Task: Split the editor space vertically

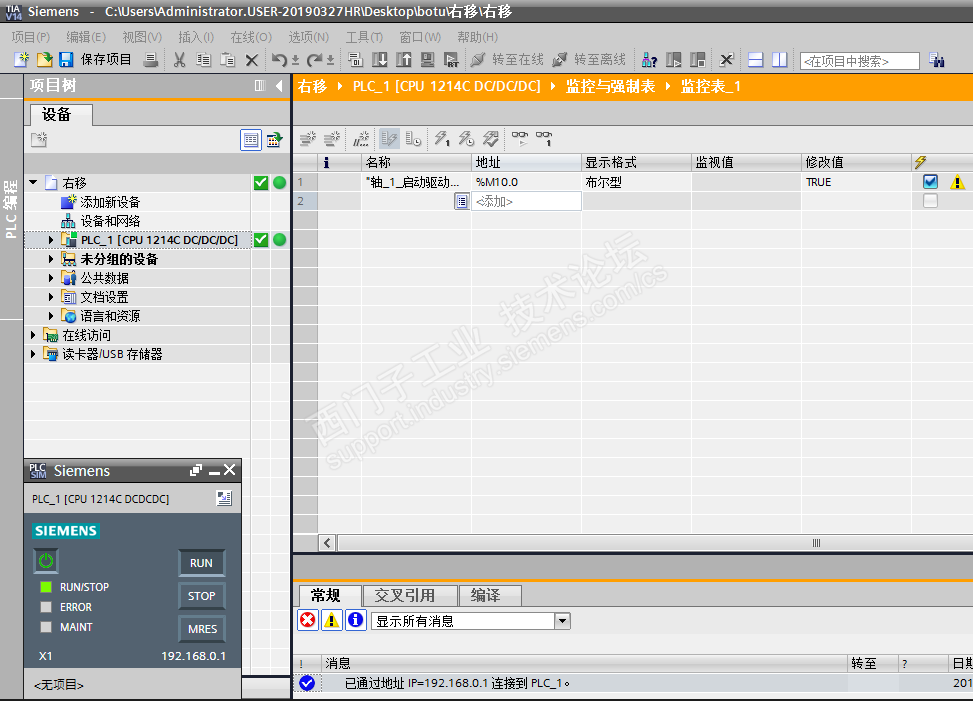Action: coord(779,60)
